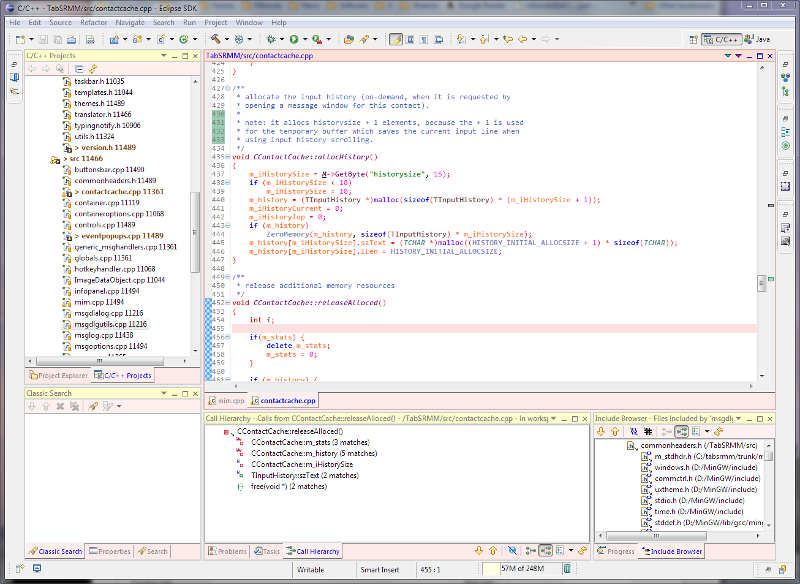Click the New file wizard toolbar icon
800x584 pixels.
(x=20, y=39)
